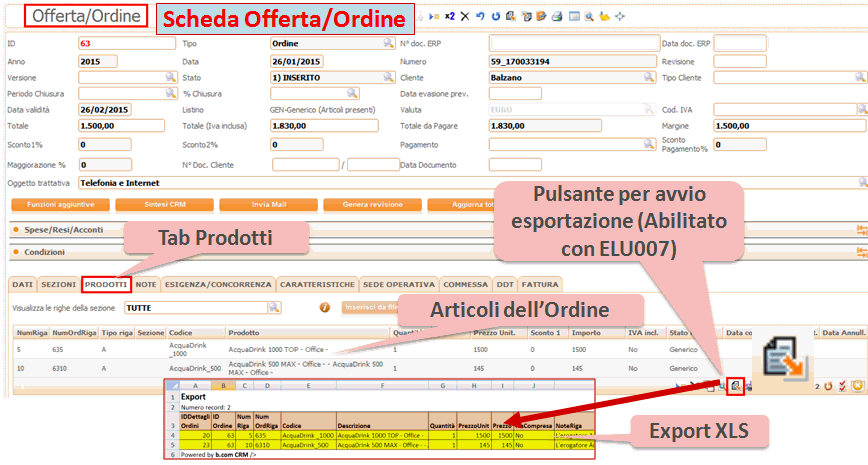The height and width of the screenshot is (465, 868).
Task: Click the Genera revisione button
Action: point(367,204)
